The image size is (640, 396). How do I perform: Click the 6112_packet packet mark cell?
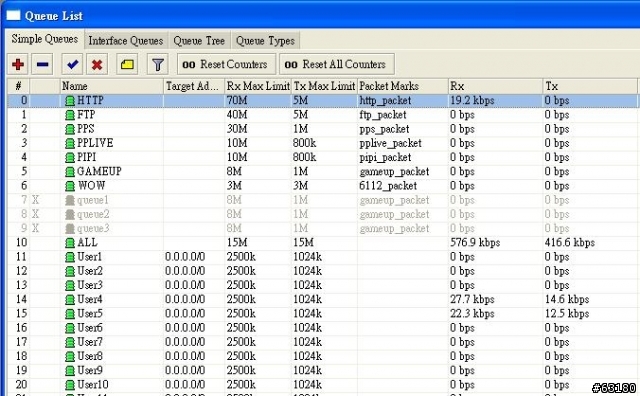[x=388, y=186]
